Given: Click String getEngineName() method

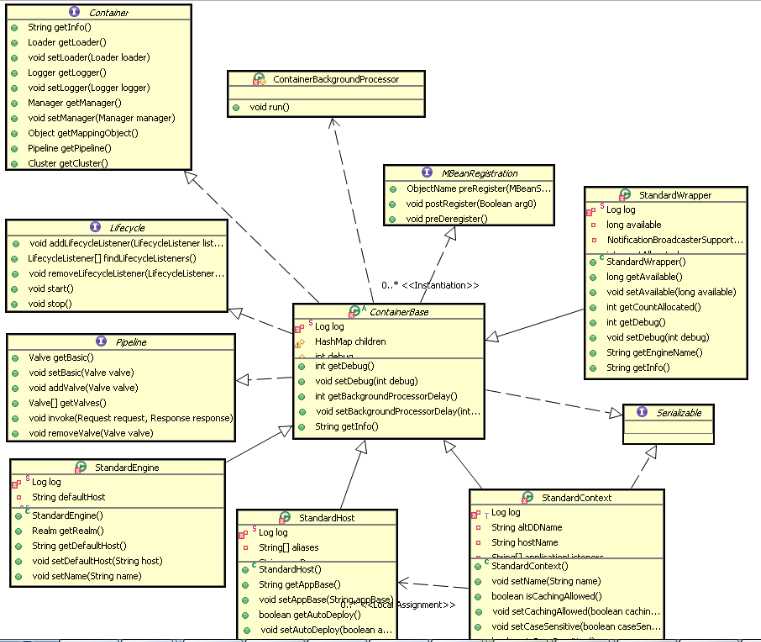Looking at the screenshot, I should pyautogui.click(x=654, y=352).
